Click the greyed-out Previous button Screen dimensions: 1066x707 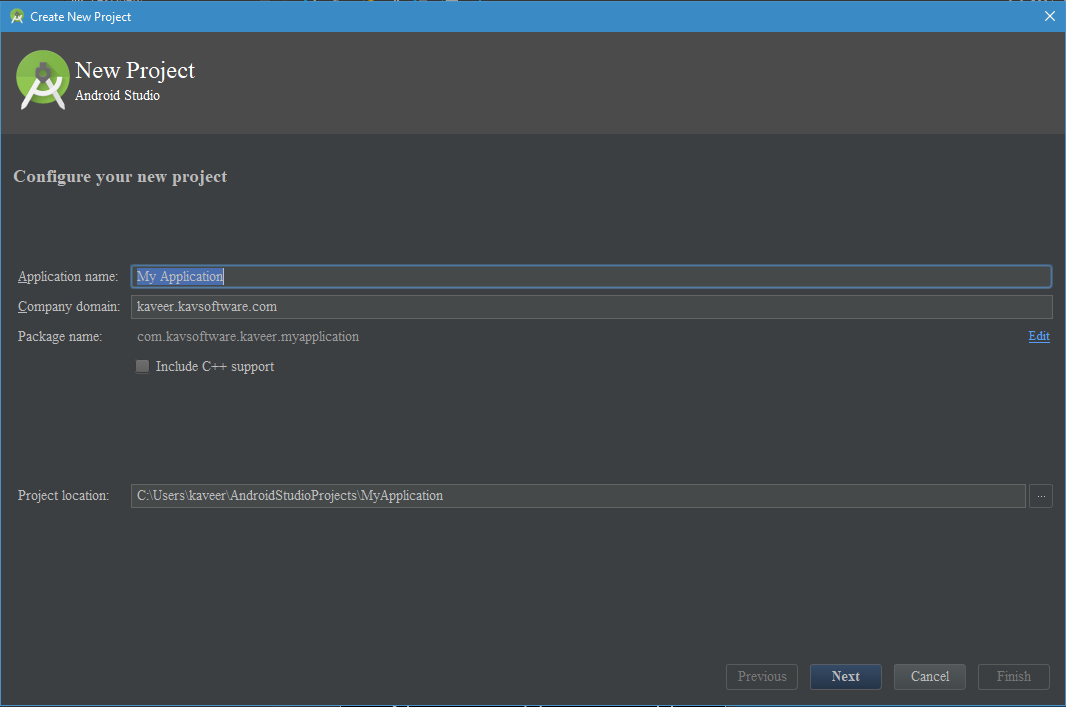click(x=762, y=677)
